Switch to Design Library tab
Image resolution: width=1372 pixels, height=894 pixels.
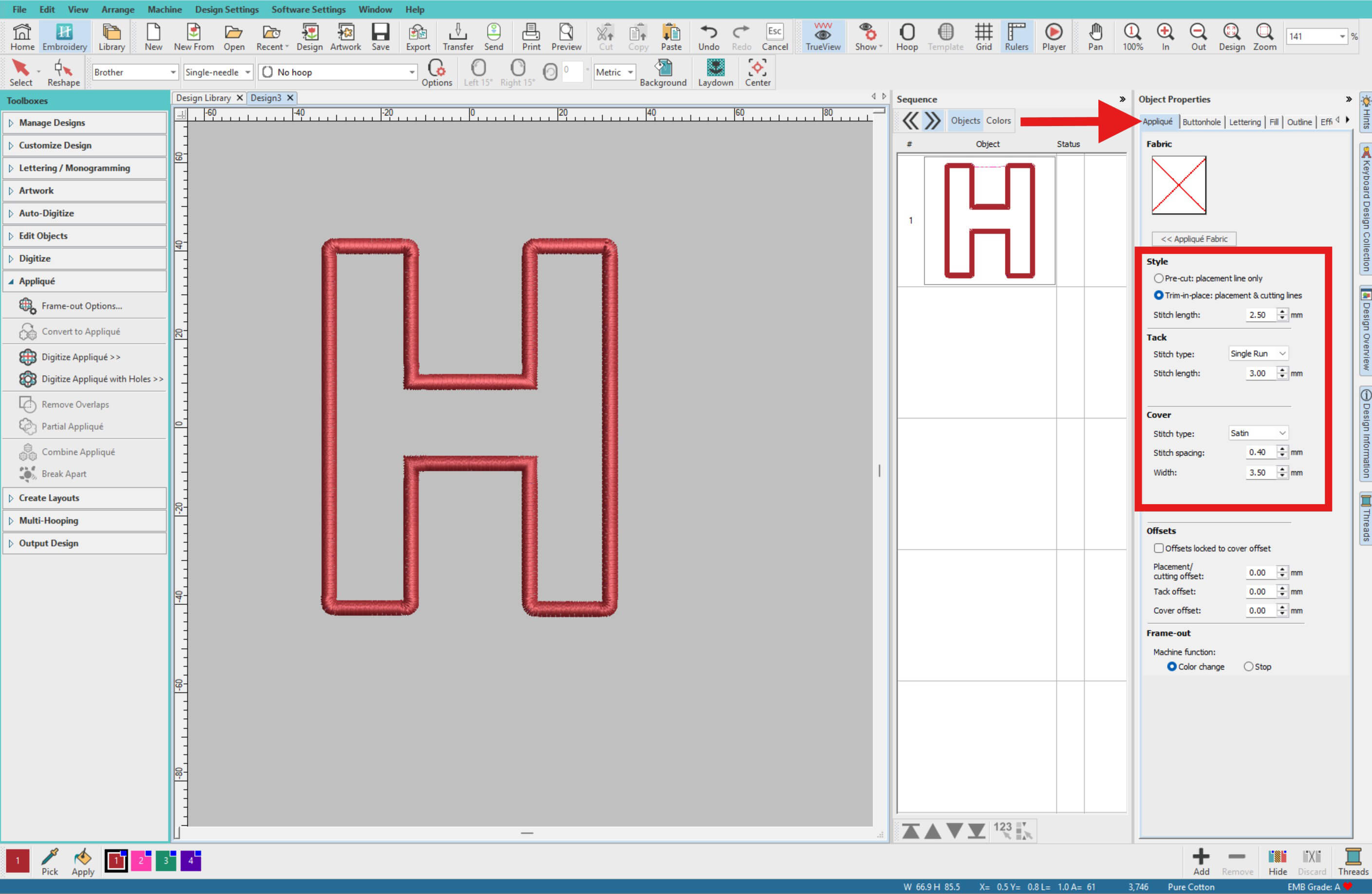point(203,98)
